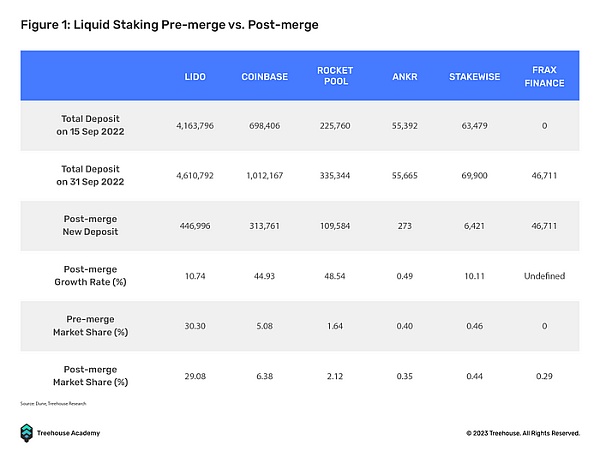600x458 pixels.
Task: Click Stakewise deposit value 69,900
Action: tap(474, 176)
